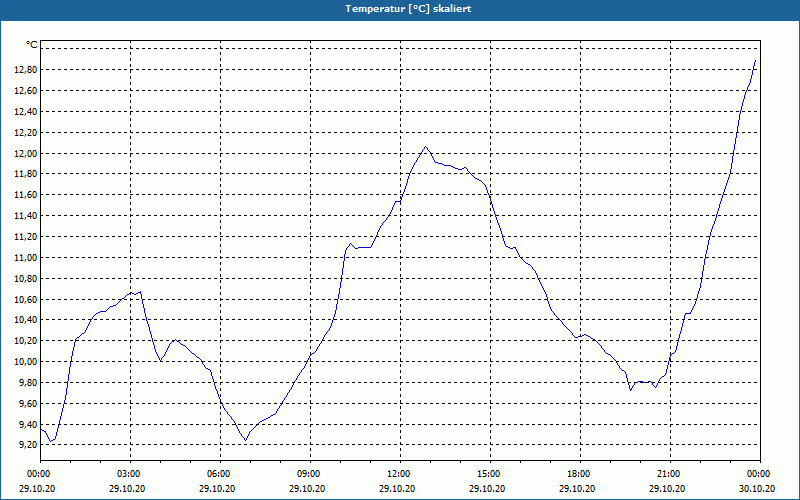
Task: Click the 21:00 x-axis label
Action: point(669,474)
